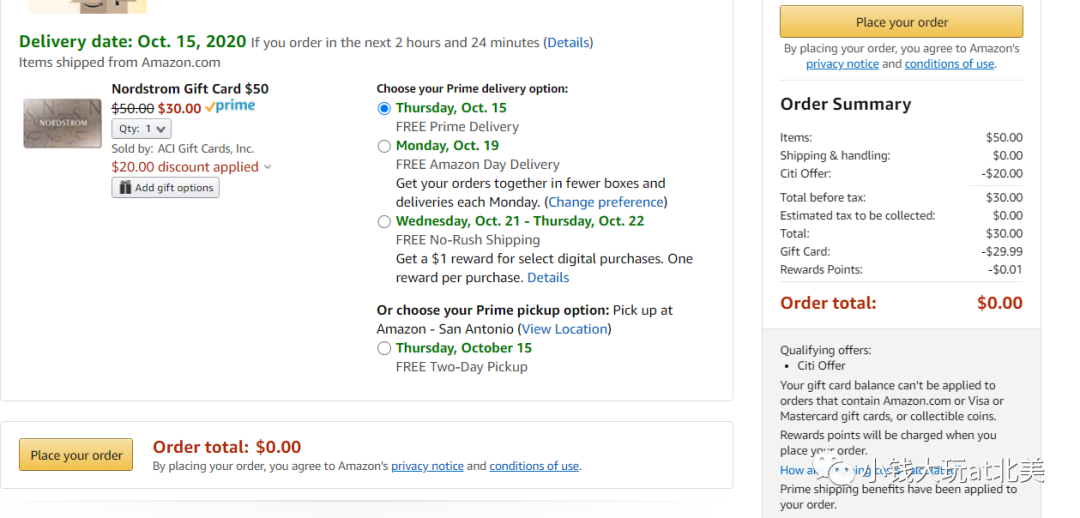Choose No-Rush Shipping Oct. 21-22 option
Viewport: 1080px width, 518px height.
pyautogui.click(x=384, y=222)
